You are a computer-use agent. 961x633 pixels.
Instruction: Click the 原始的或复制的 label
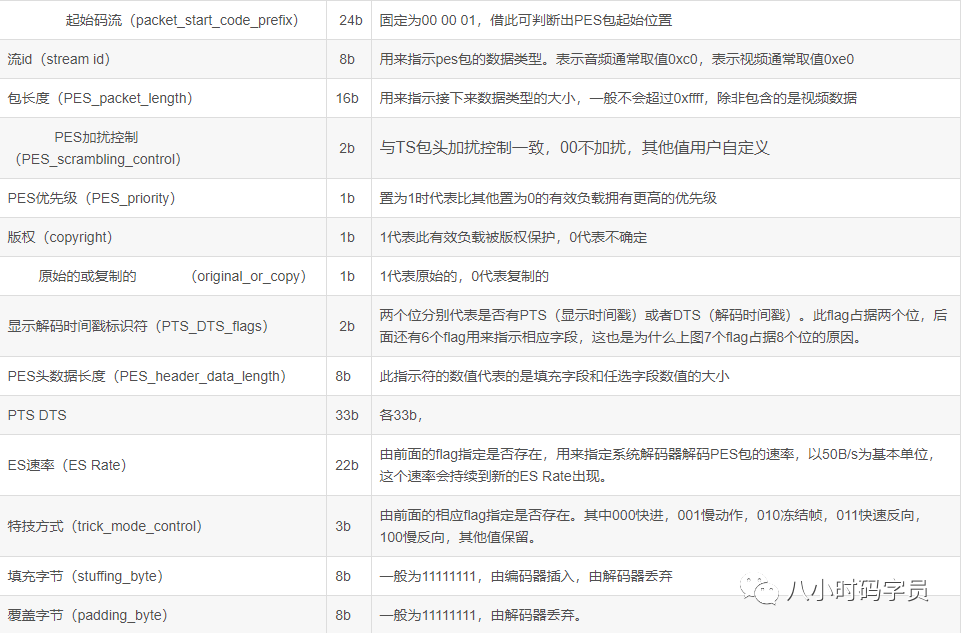87,276
